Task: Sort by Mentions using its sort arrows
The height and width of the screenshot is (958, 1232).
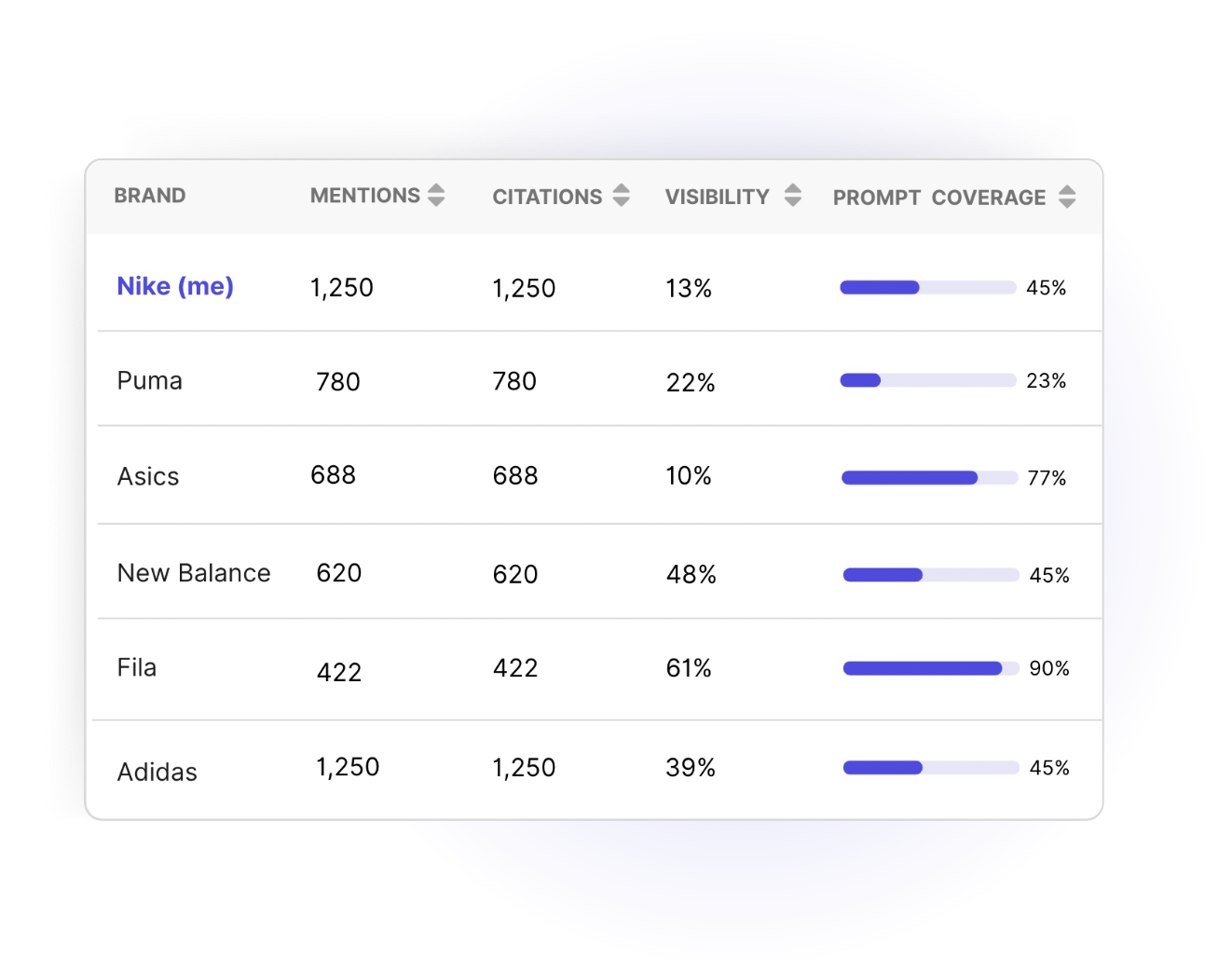Action: pos(436,195)
